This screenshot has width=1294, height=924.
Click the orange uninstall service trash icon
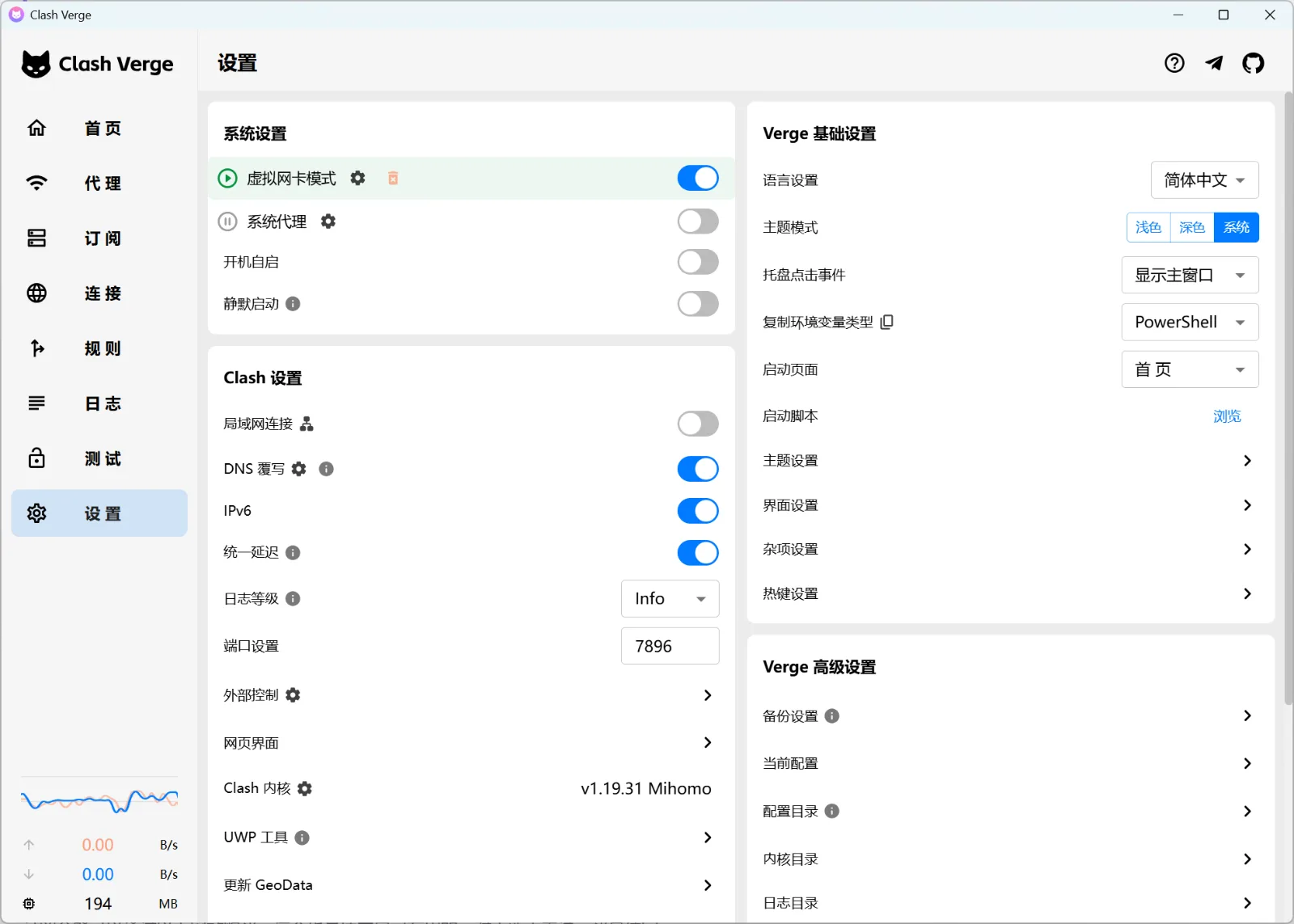(393, 178)
